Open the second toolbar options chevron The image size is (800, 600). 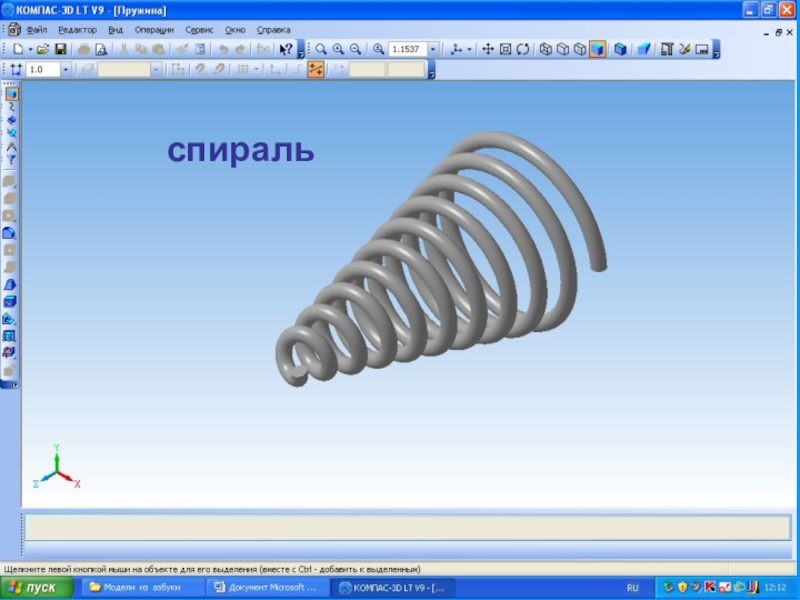point(431,70)
